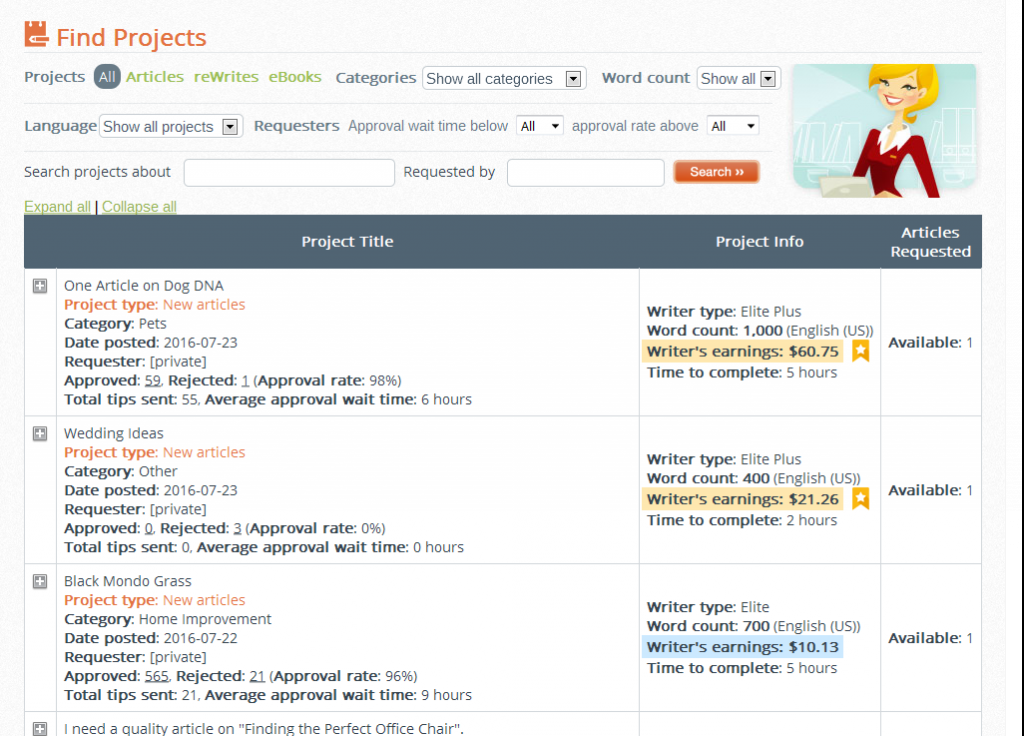The width and height of the screenshot is (1024, 736).
Task: Expand the "Wedding Ideas" project row
Action: click(39, 433)
